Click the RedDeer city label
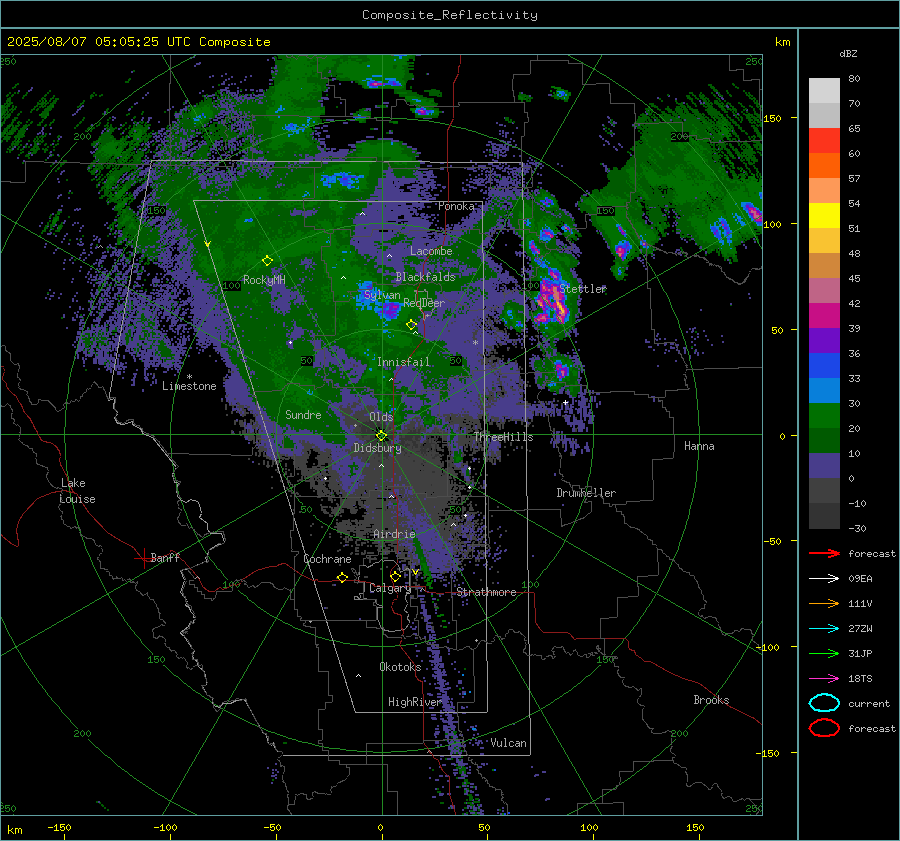The width and height of the screenshot is (900, 841). 424,303
